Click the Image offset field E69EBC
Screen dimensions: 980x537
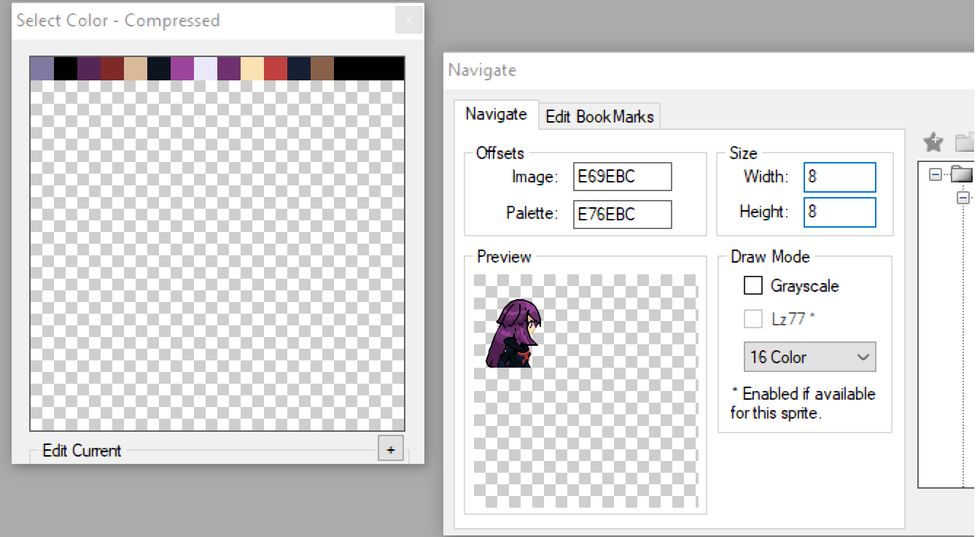(622, 176)
